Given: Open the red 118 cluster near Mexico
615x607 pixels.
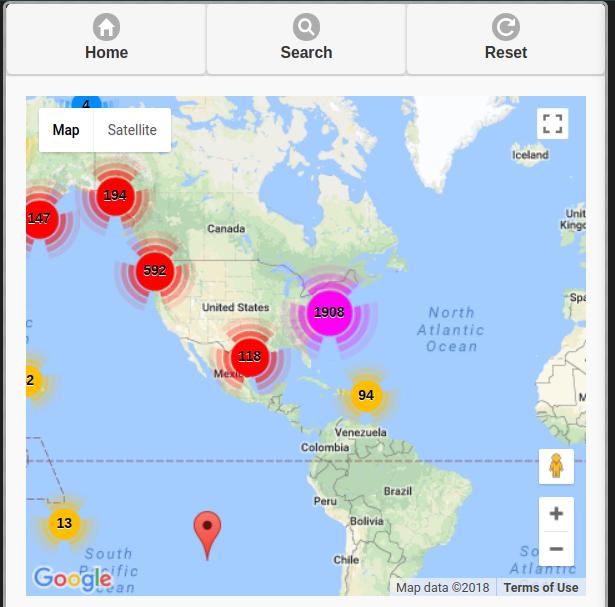Looking at the screenshot, I should point(249,356).
